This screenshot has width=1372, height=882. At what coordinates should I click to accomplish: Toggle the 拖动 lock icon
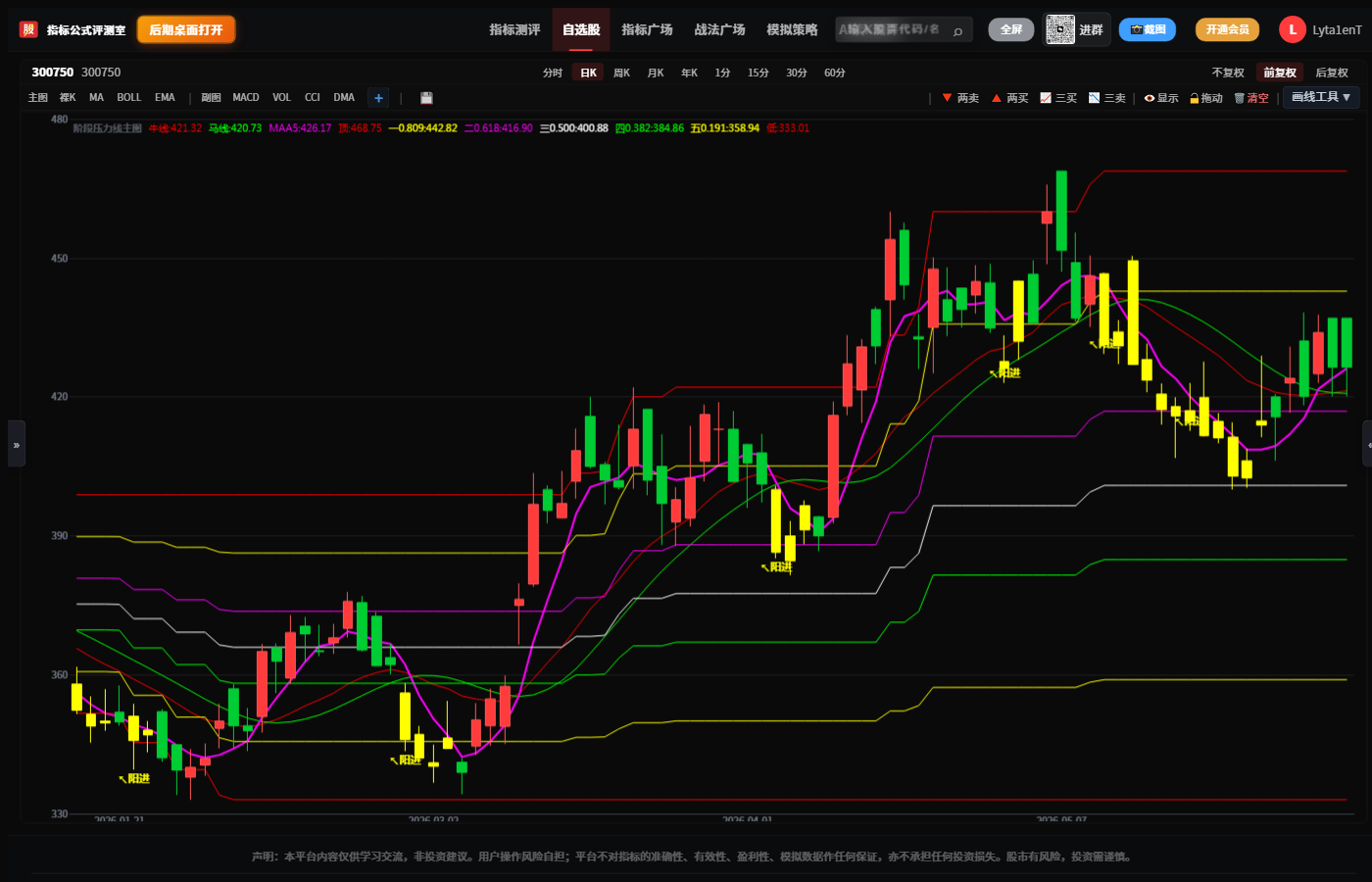[x=1206, y=98]
